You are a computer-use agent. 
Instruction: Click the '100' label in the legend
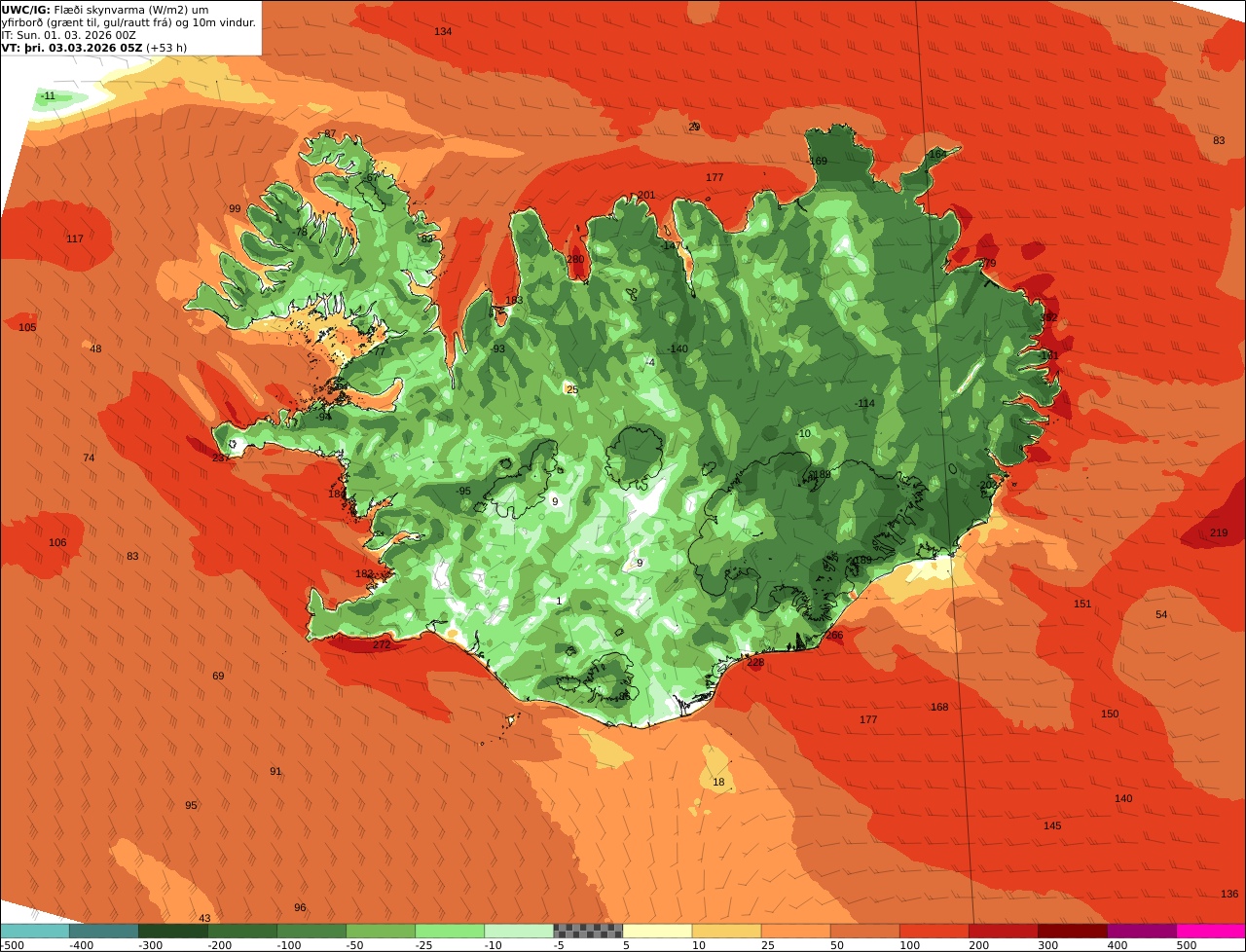point(910,945)
